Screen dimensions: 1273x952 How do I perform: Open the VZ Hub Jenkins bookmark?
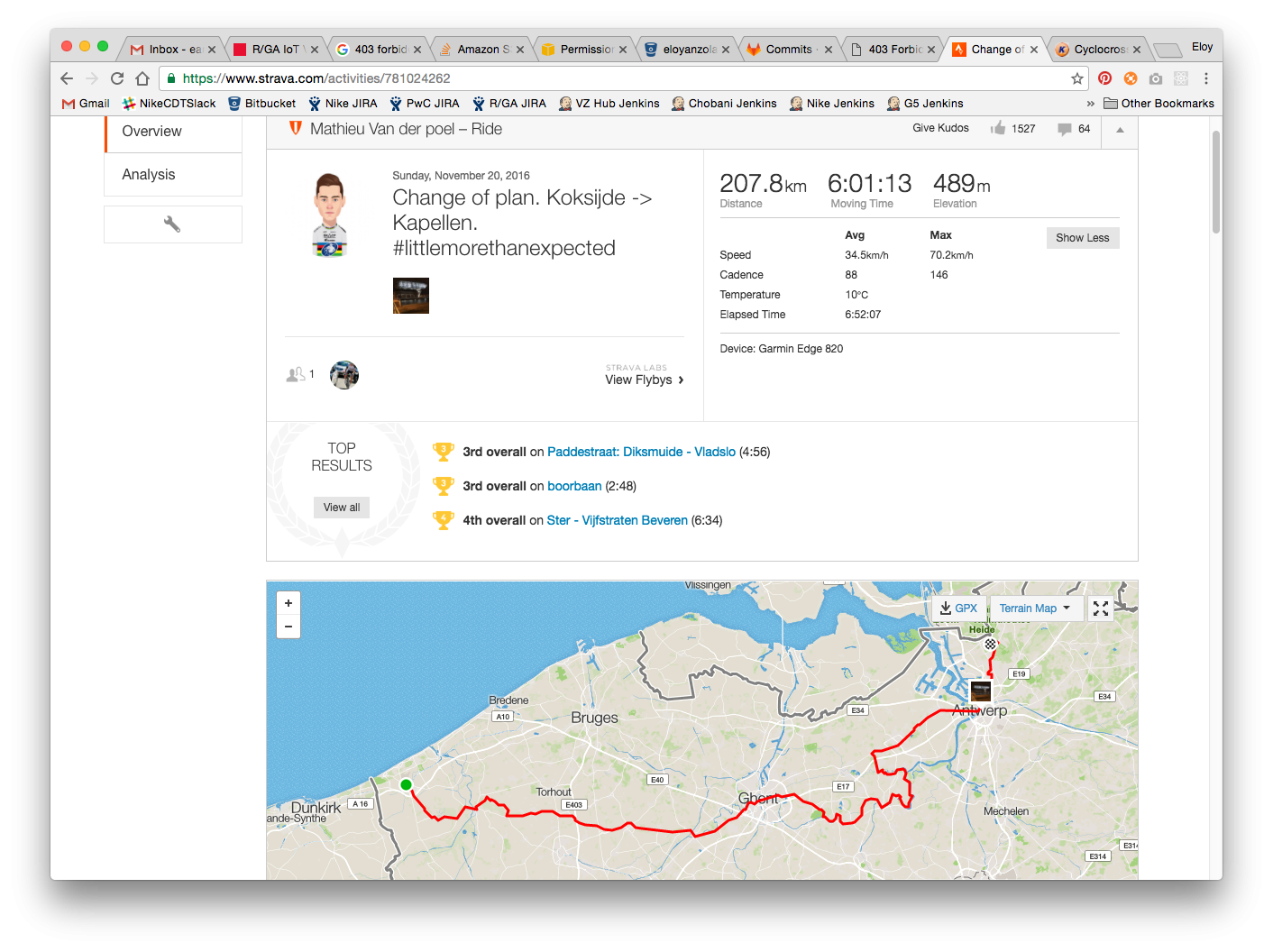[x=609, y=104]
